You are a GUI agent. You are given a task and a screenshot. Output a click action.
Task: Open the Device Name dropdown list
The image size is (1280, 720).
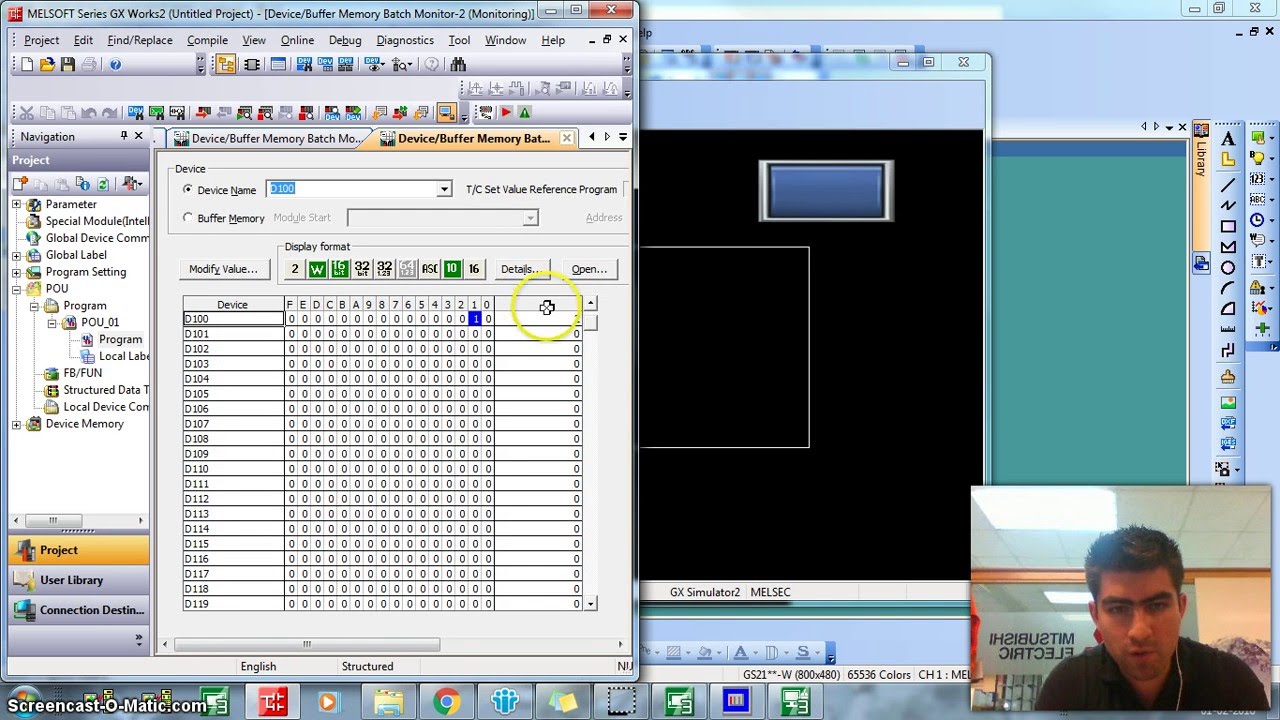coord(444,189)
